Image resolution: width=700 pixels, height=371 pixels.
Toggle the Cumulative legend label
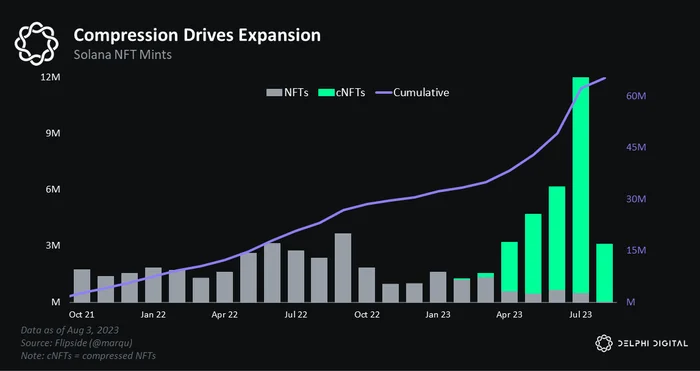click(x=421, y=93)
